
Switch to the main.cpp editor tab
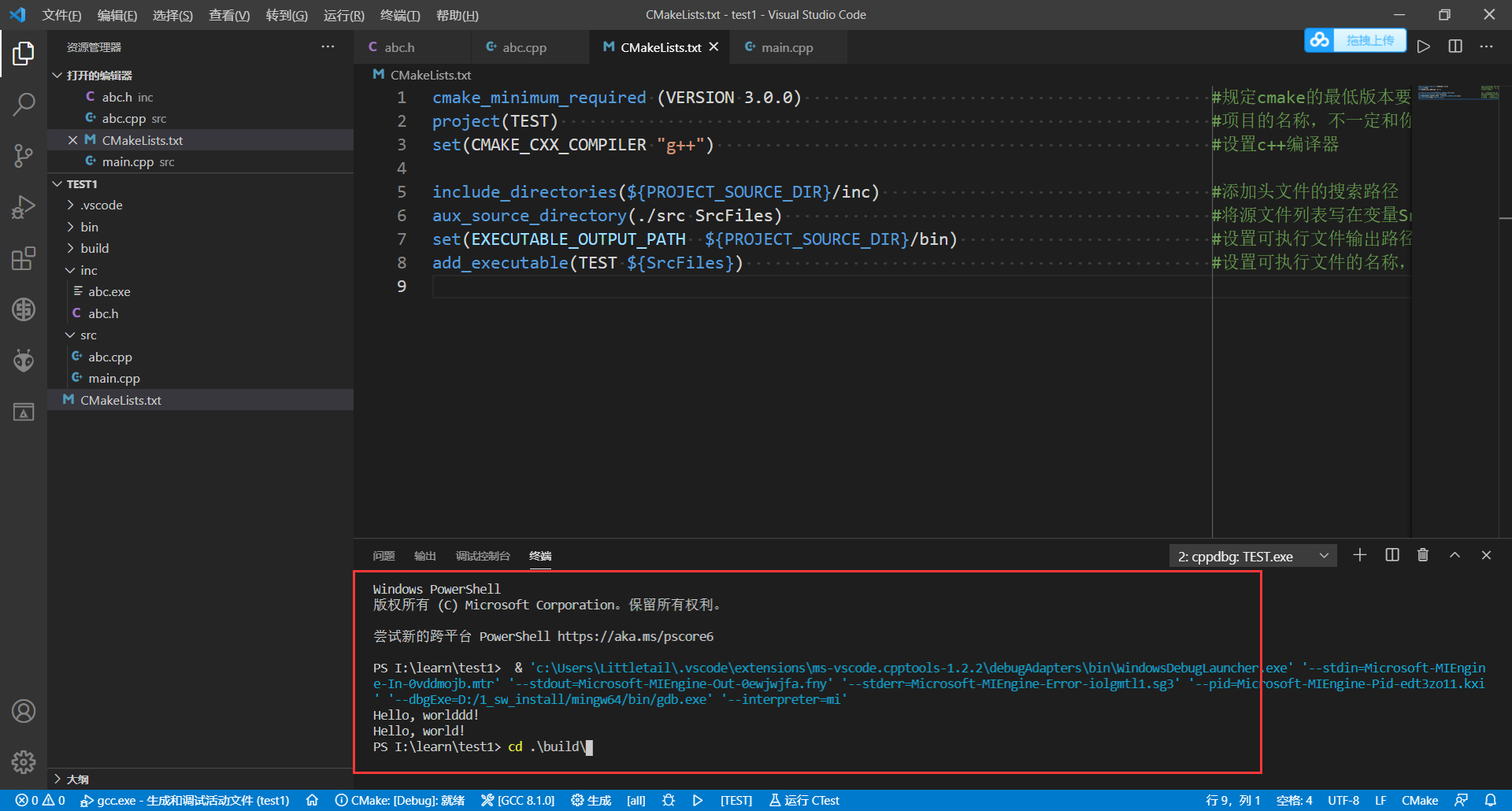point(787,47)
